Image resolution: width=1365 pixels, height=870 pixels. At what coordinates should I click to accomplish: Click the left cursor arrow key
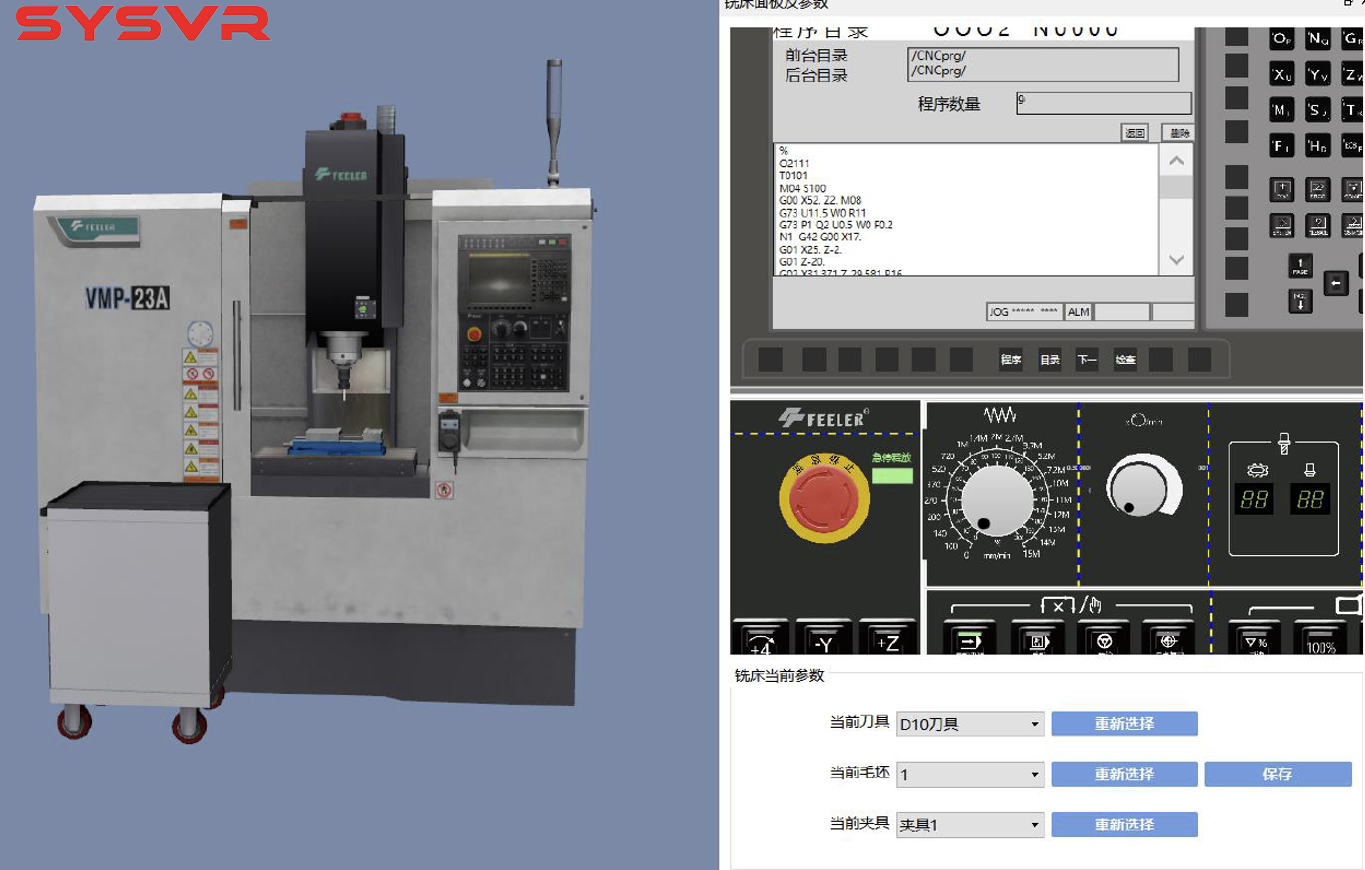pos(1336,283)
